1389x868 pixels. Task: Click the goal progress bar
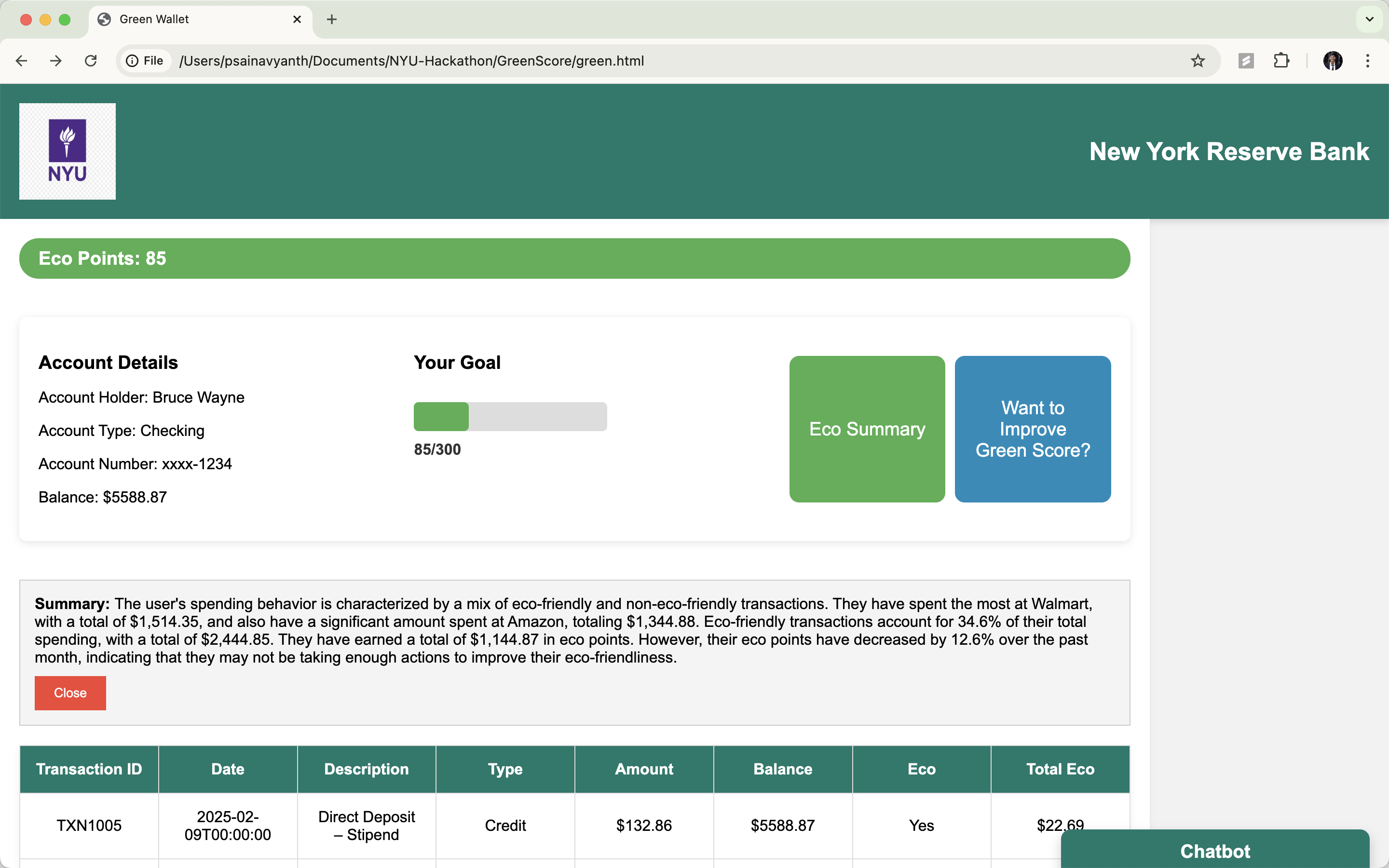click(x=510, y=416)
